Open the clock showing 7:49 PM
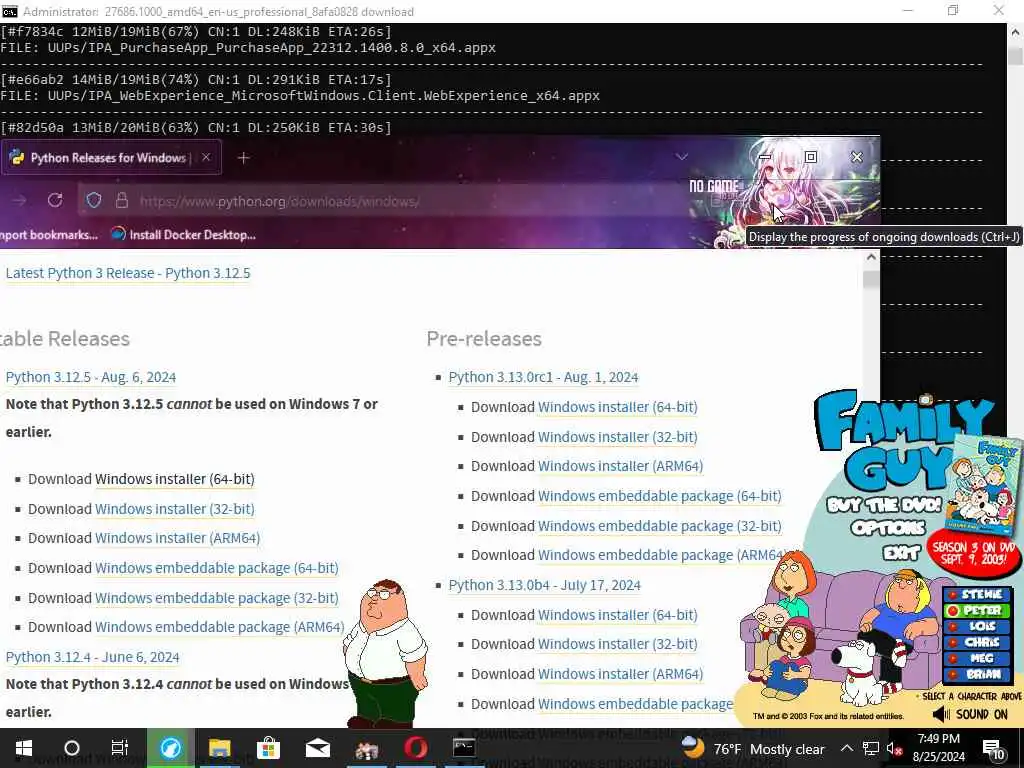Screen dimensions: 1024x768 coord(938,748)
